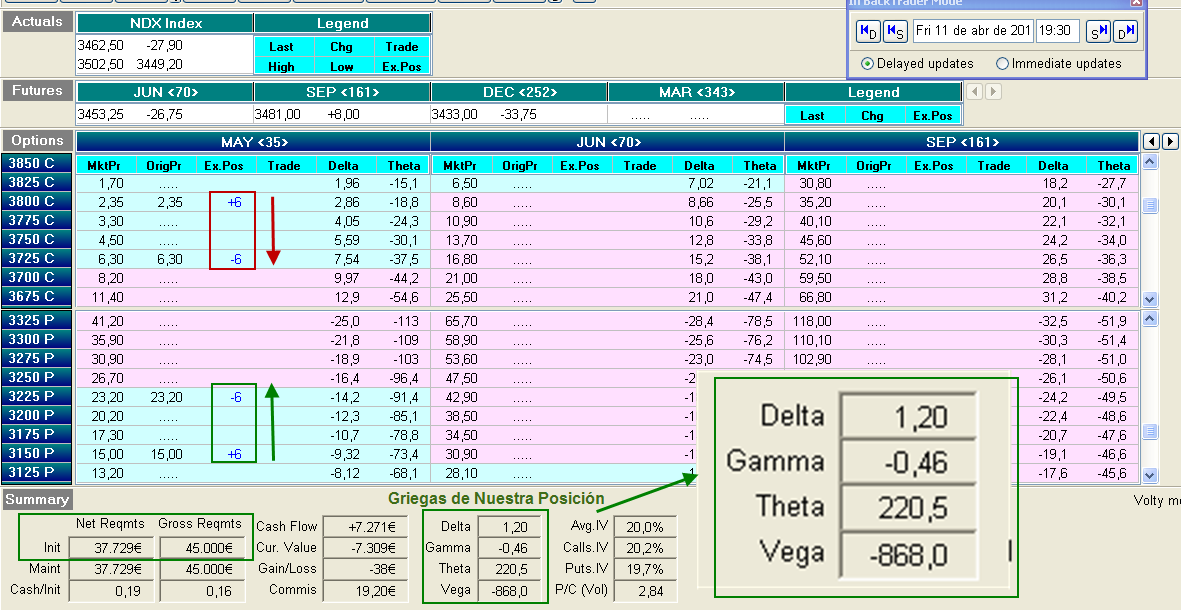The height and width of the screenshot is (610, 1181).
Task: Click the Summary section label
Action: click(x=37, y=499)
